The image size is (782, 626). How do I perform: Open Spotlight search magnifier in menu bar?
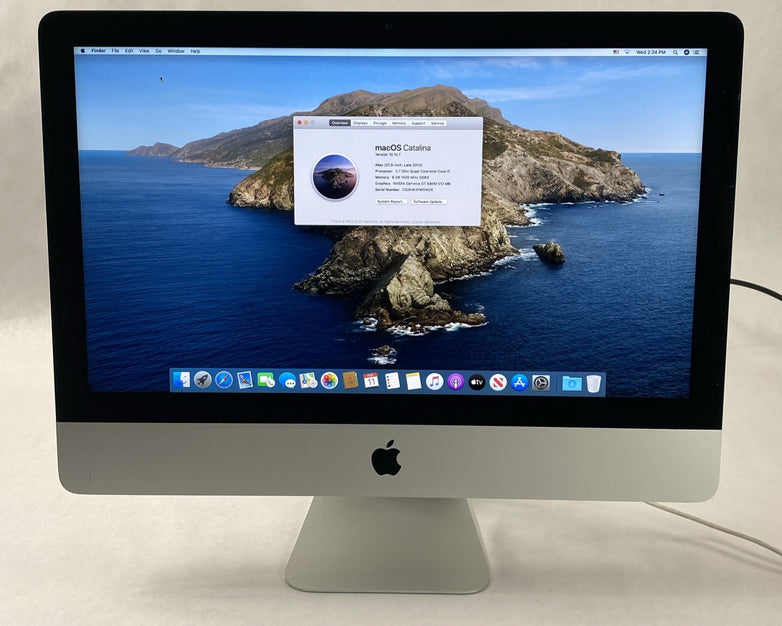675,52
